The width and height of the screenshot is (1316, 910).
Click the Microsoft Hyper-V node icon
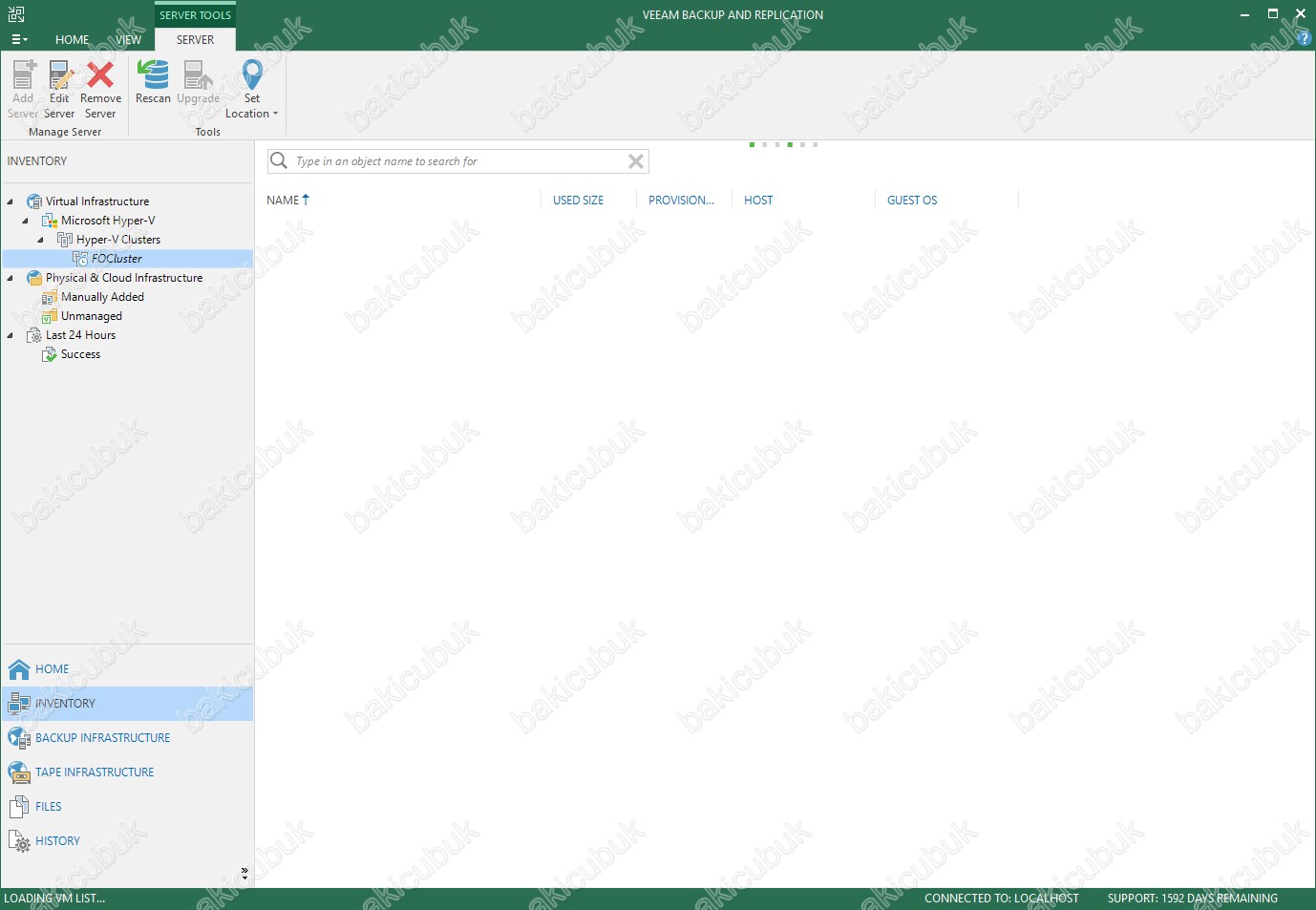pos(50,221)
